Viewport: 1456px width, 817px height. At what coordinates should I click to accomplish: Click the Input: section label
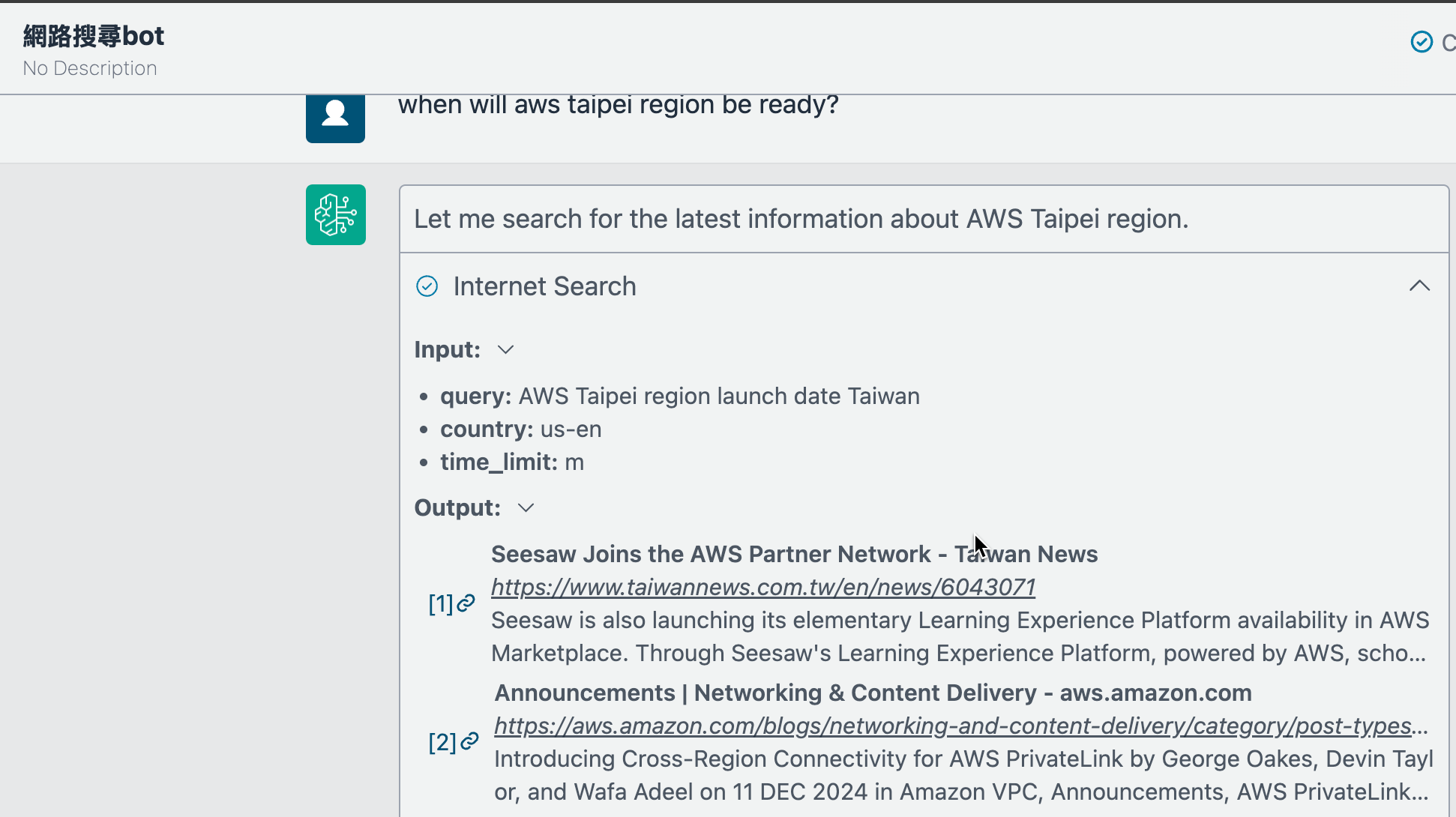447,350
